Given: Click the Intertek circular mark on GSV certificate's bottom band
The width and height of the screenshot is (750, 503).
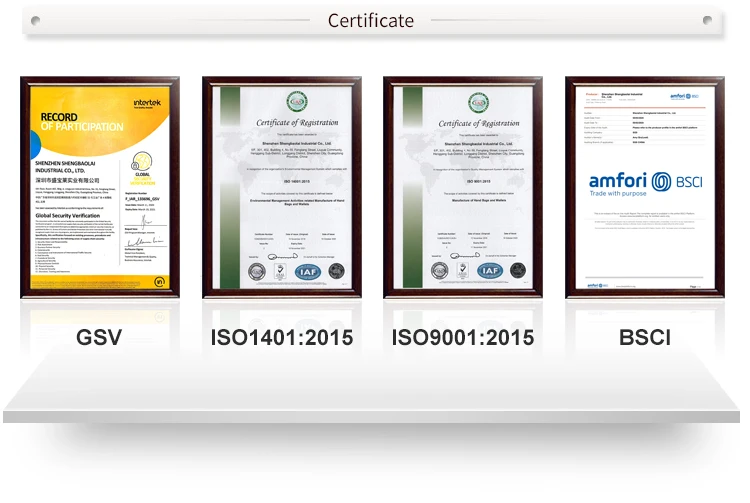Looking at the screenshot, I should (x=159, y=282).
